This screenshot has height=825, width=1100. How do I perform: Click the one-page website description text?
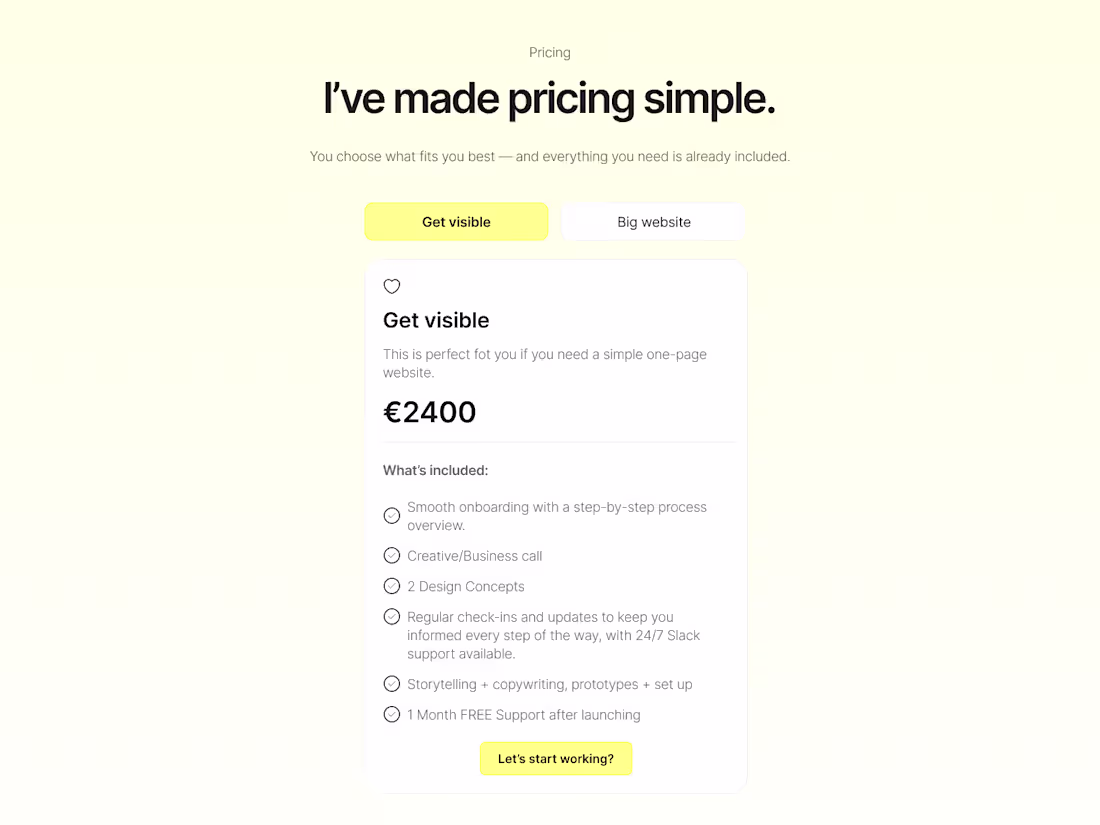click(544, 363)
